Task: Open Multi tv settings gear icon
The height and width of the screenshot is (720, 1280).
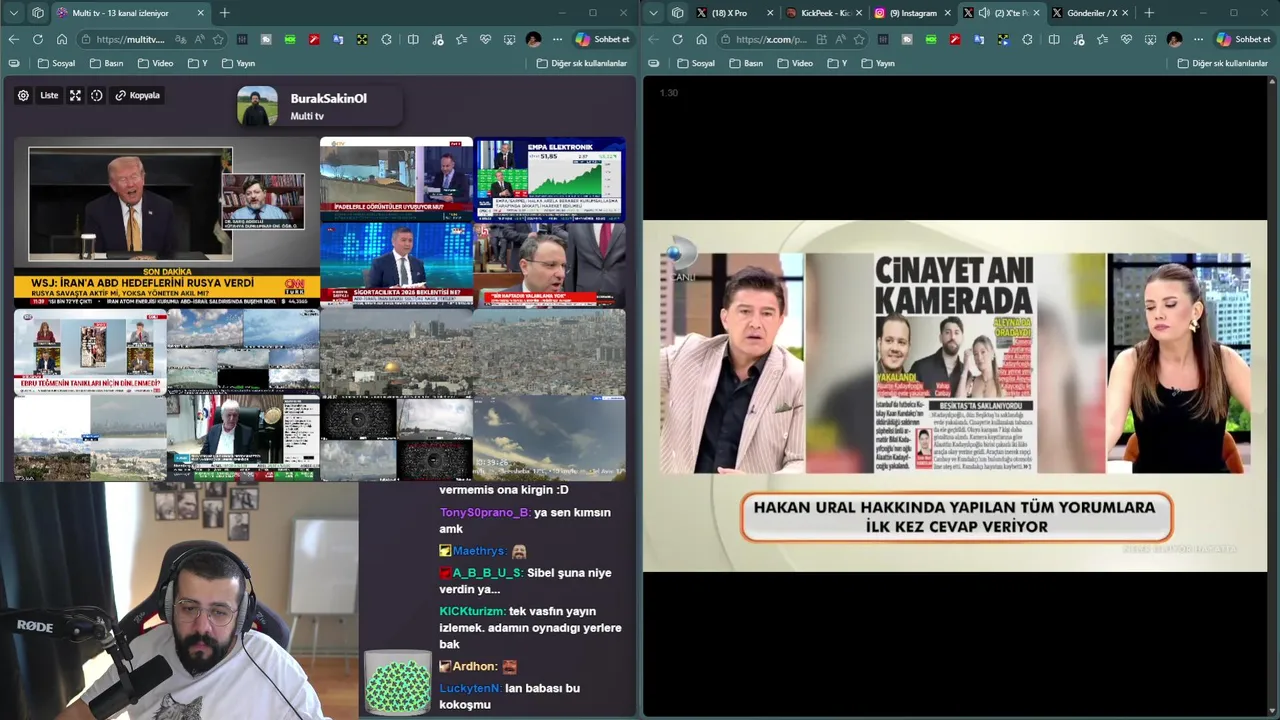Action: [x=23, y=95]
